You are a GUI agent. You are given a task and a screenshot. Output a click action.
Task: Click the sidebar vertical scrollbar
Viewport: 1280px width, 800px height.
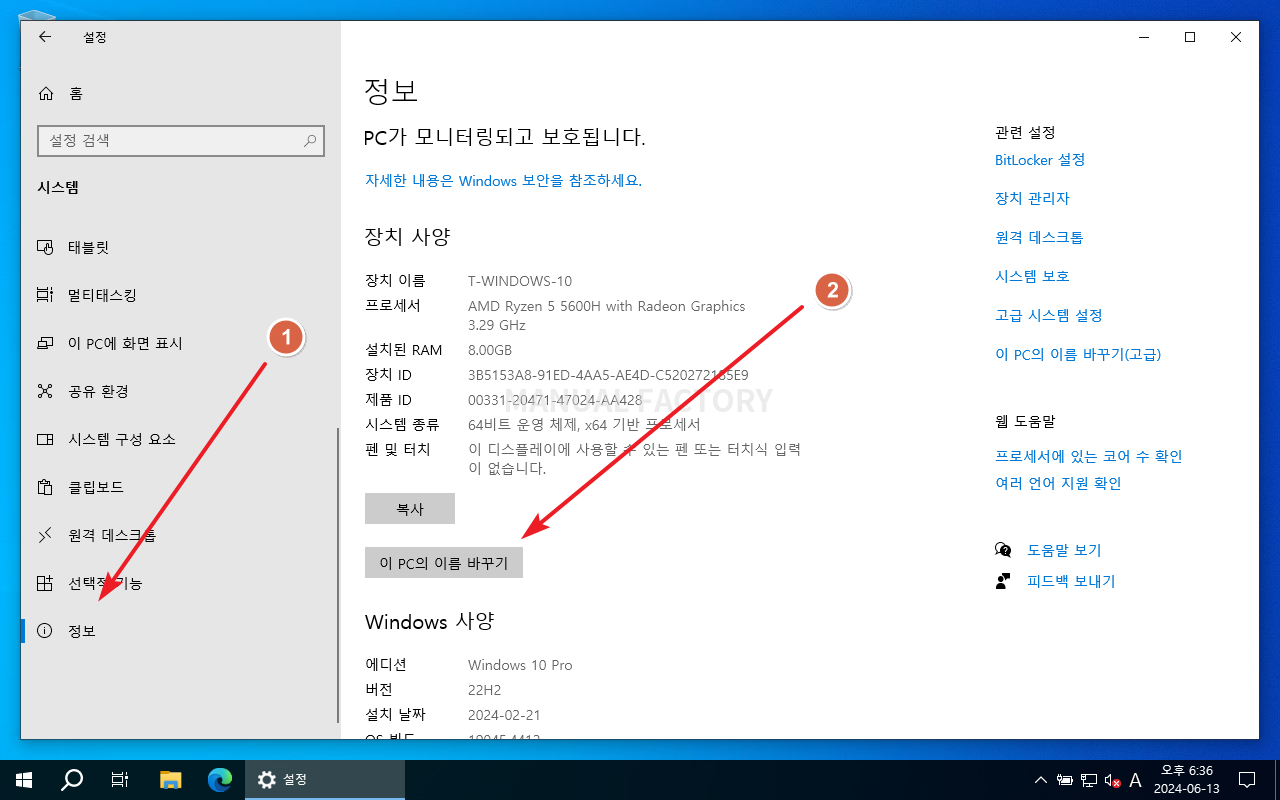click(x=338, y=575)
